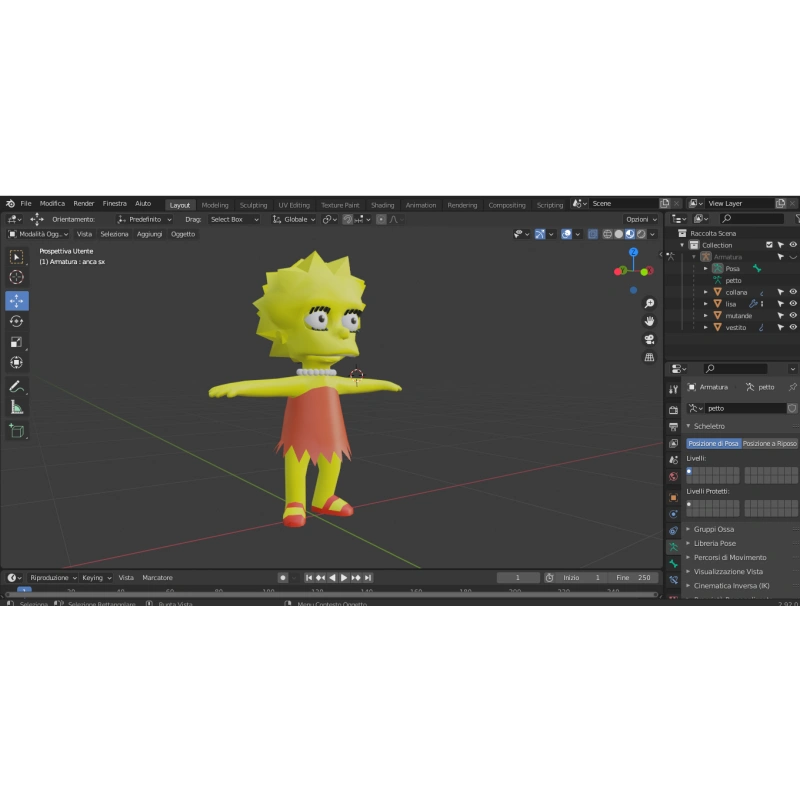Toggle the pin icon in properties header

click(792, 387)
